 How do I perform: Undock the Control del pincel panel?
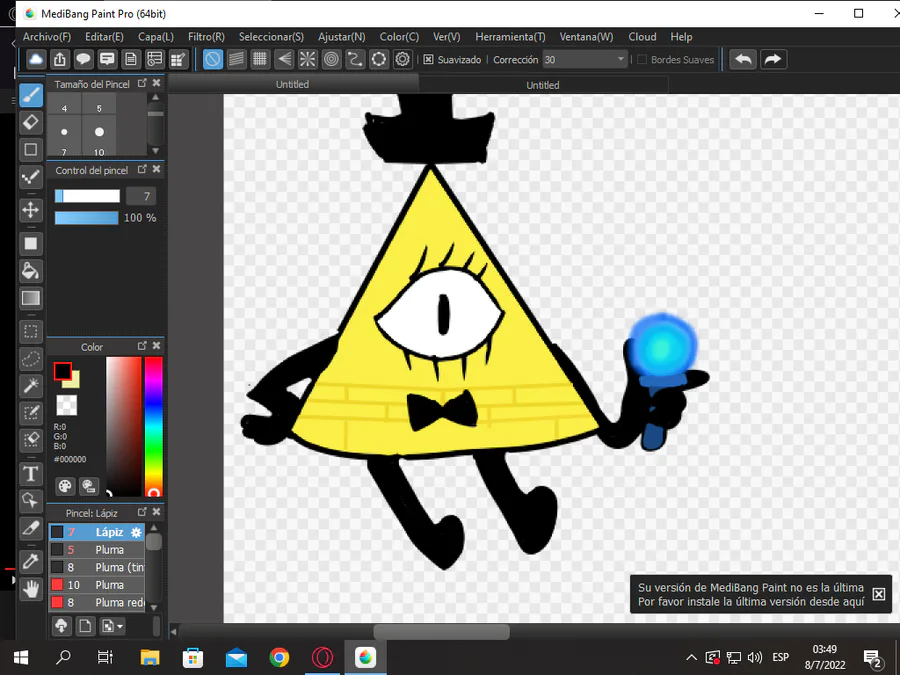point(142,169)
